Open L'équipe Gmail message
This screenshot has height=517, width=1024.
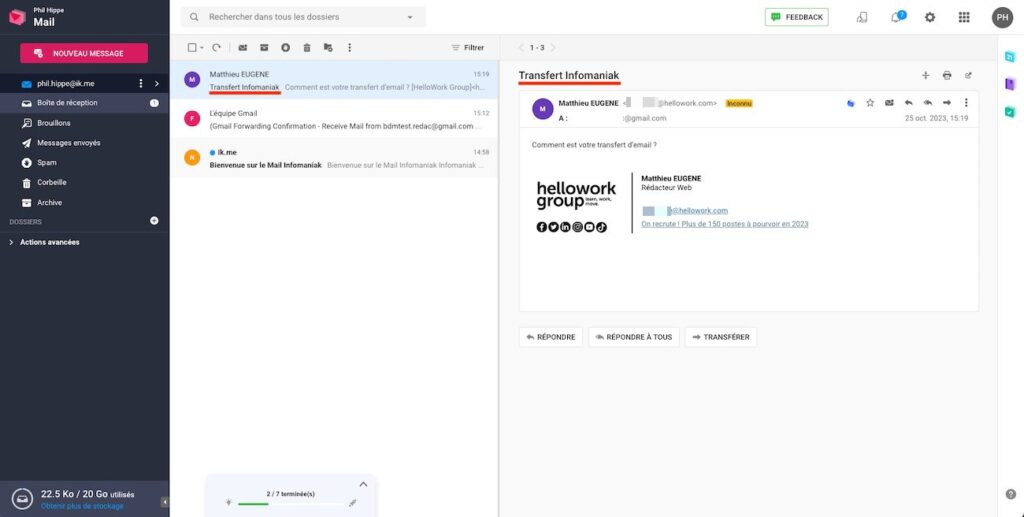pyautogui.click(x=334, y=119)
